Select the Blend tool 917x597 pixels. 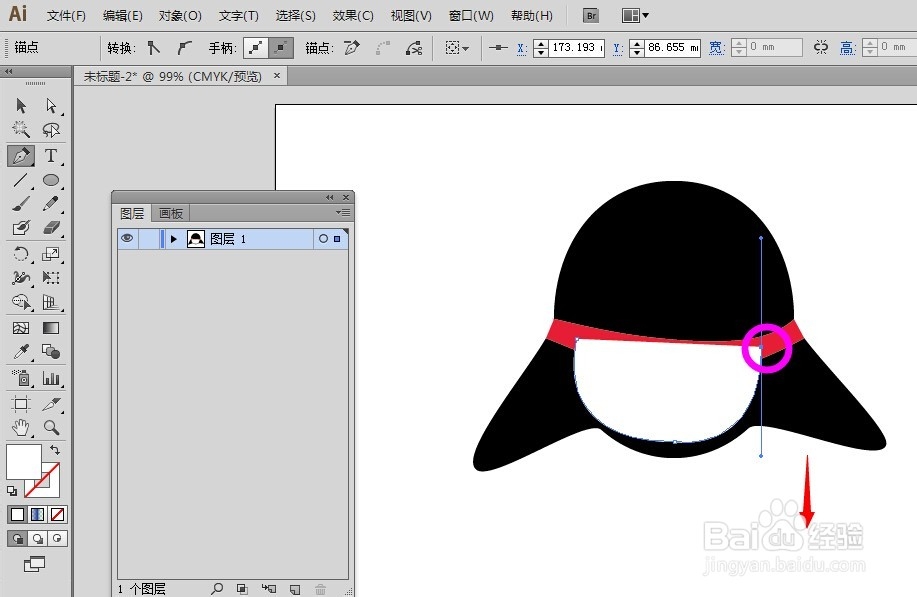[51, 351]
